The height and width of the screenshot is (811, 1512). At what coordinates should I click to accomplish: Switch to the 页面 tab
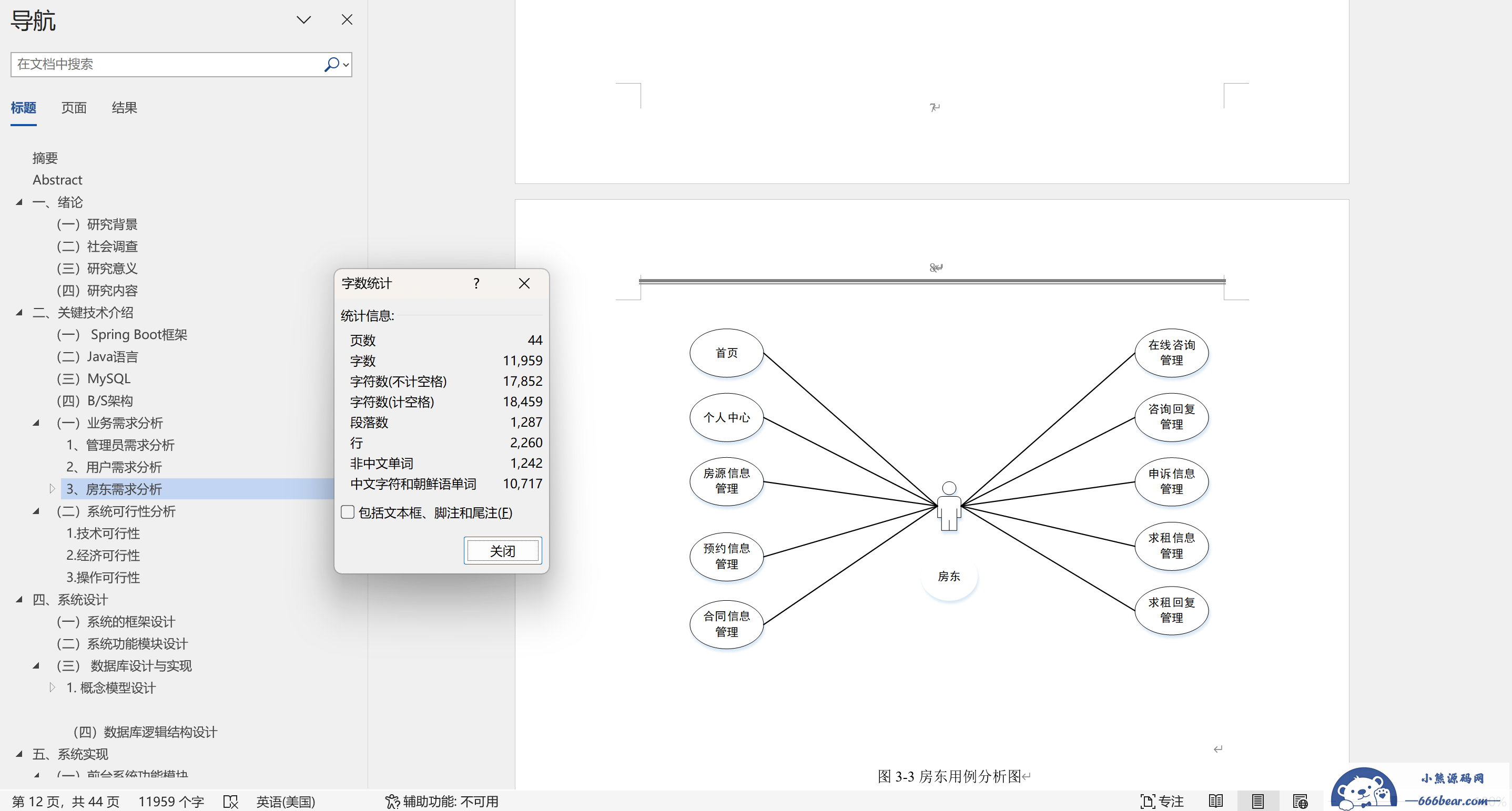click(x=74, y=108)
